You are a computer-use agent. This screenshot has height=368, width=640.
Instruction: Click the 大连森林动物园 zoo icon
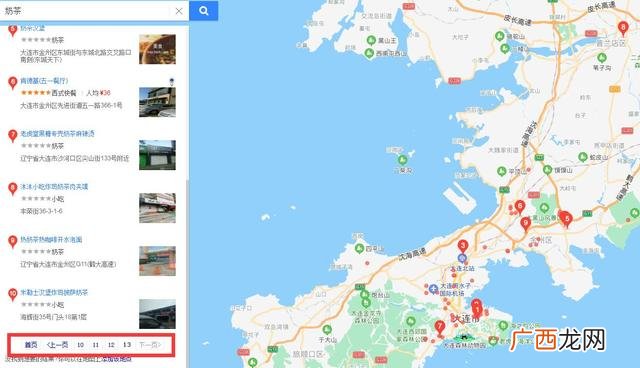tap(463, 337)
